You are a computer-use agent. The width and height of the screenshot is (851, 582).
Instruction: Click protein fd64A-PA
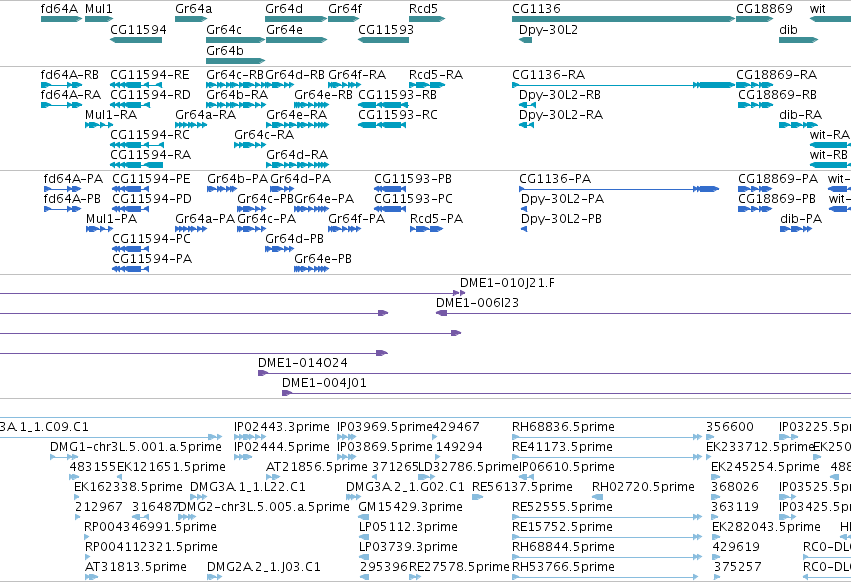click(x=62, y=189)
